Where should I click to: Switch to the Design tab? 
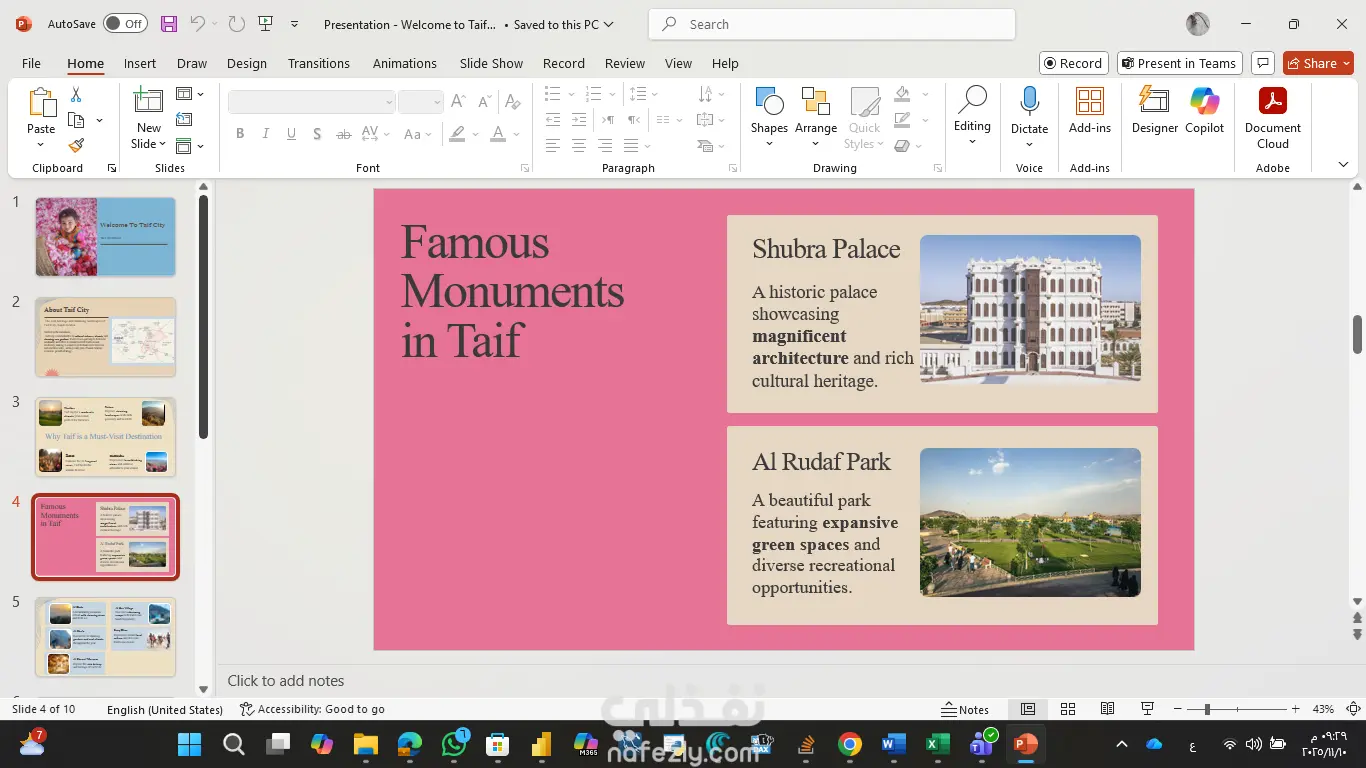tap(246, 63)
